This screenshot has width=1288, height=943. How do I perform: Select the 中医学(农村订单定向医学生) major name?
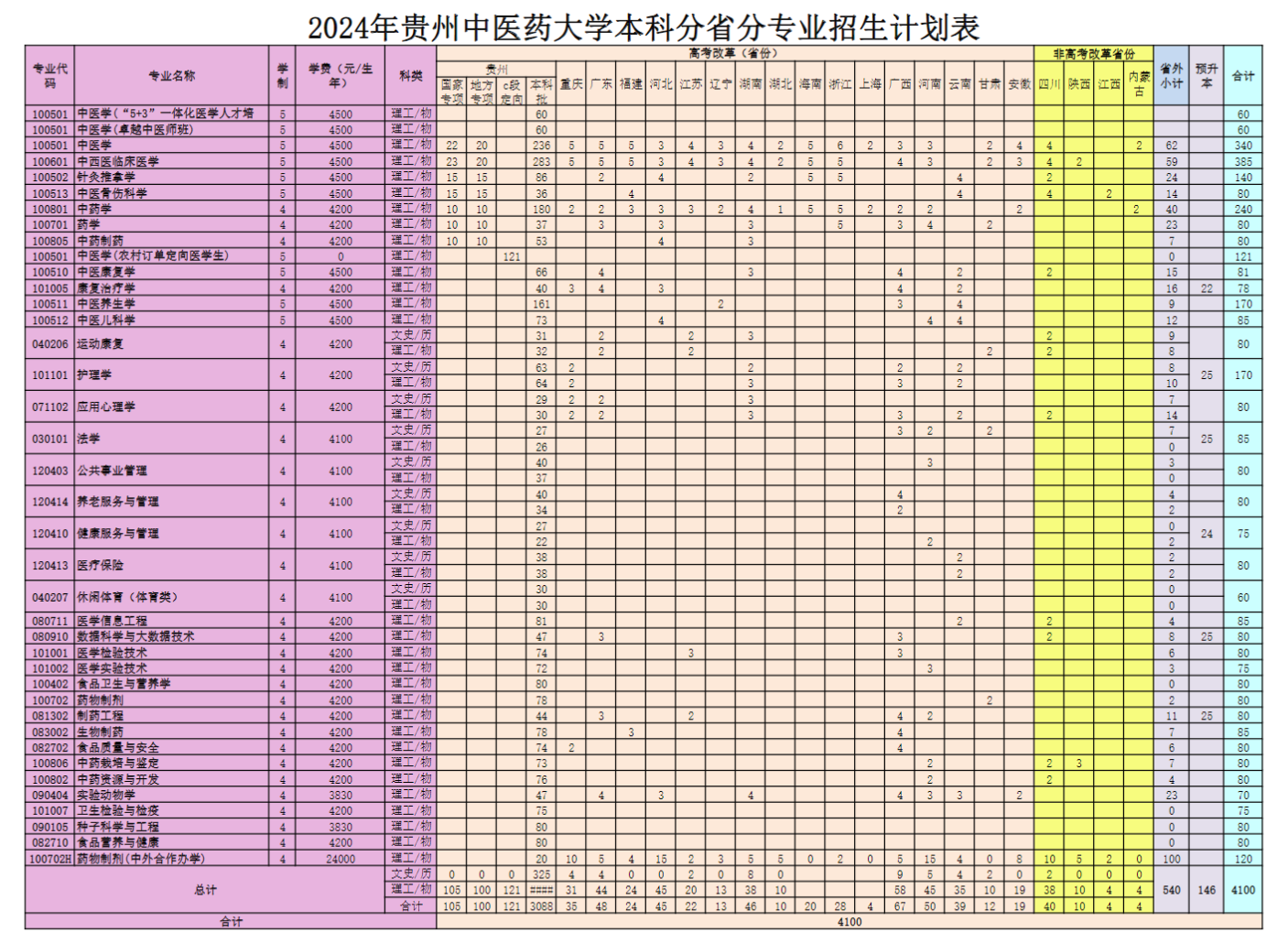(x=153, y=256)
